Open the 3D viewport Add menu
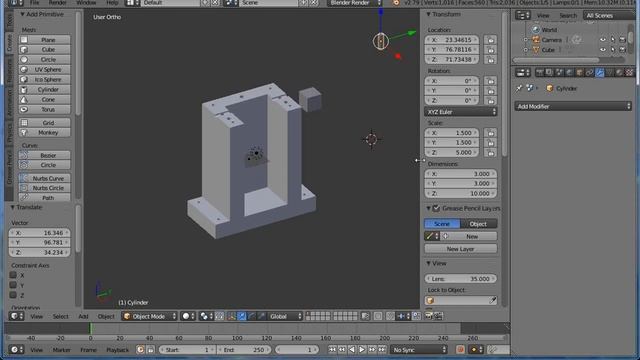This screenshot has width=640, height=360. [83, 316]
